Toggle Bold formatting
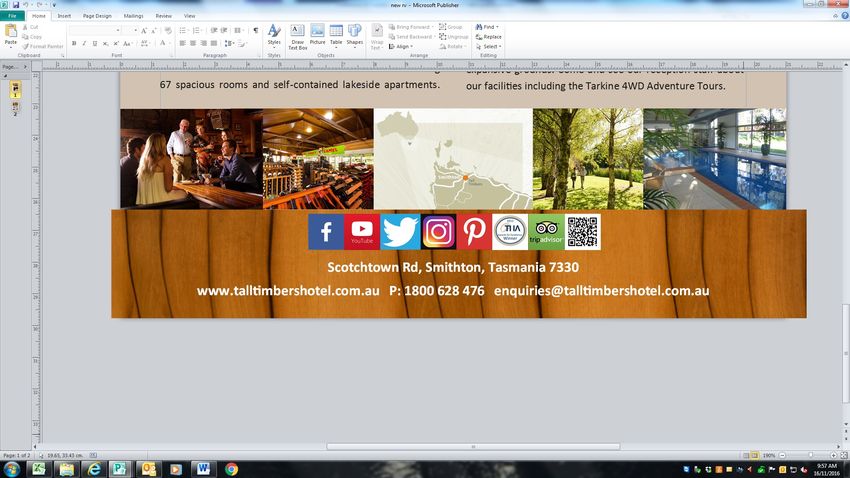The width and height of the screenshot is (850, 478). click(74, 43)
